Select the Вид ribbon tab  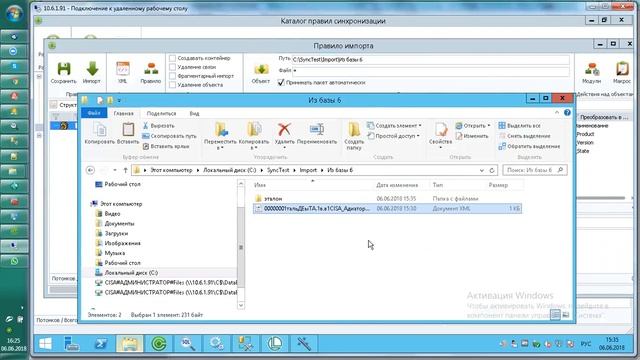[194, 113]
